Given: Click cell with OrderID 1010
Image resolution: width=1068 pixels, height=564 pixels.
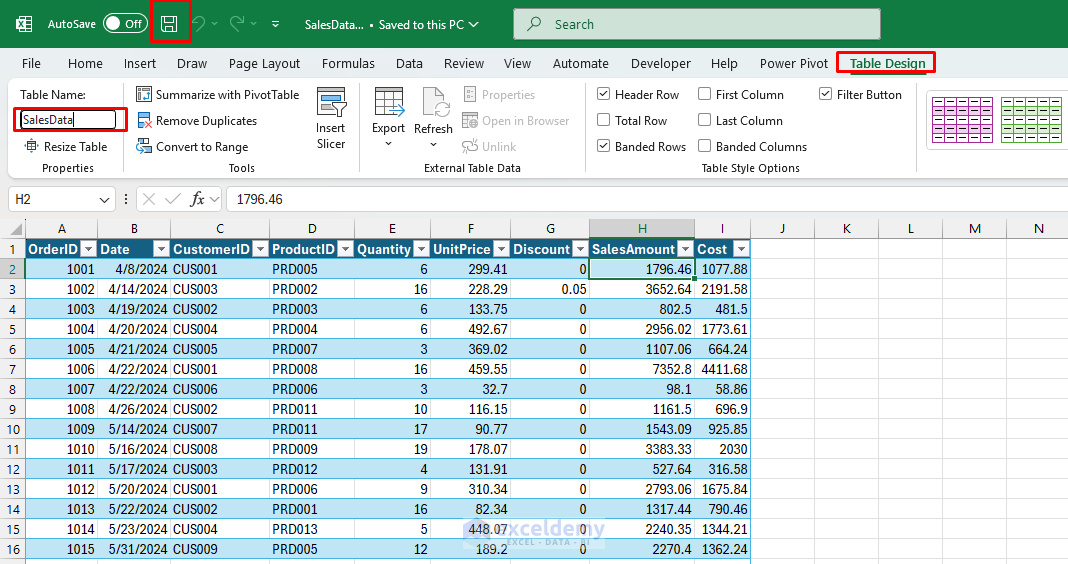Looking at the screenshot, I should [62, 449].
